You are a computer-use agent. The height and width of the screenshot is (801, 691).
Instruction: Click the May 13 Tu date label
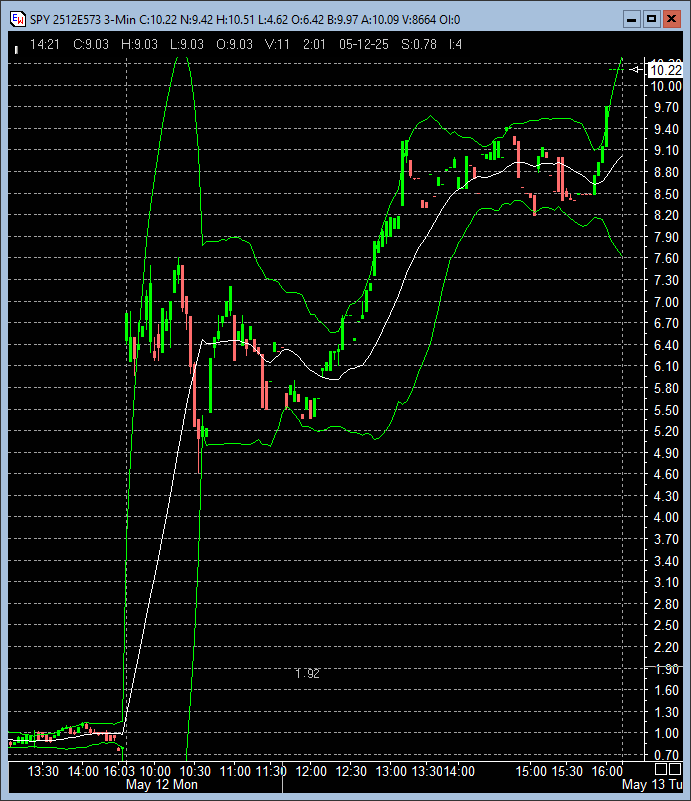652,785
